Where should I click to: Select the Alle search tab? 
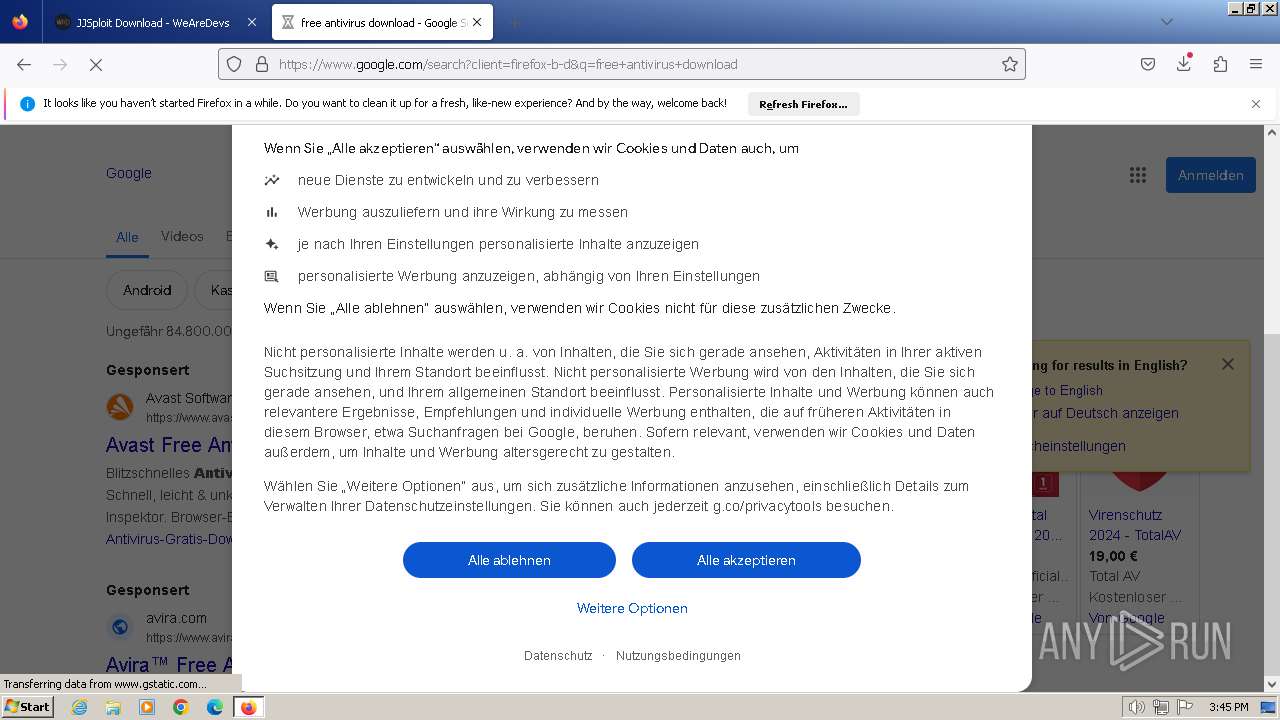pos(127,237)
